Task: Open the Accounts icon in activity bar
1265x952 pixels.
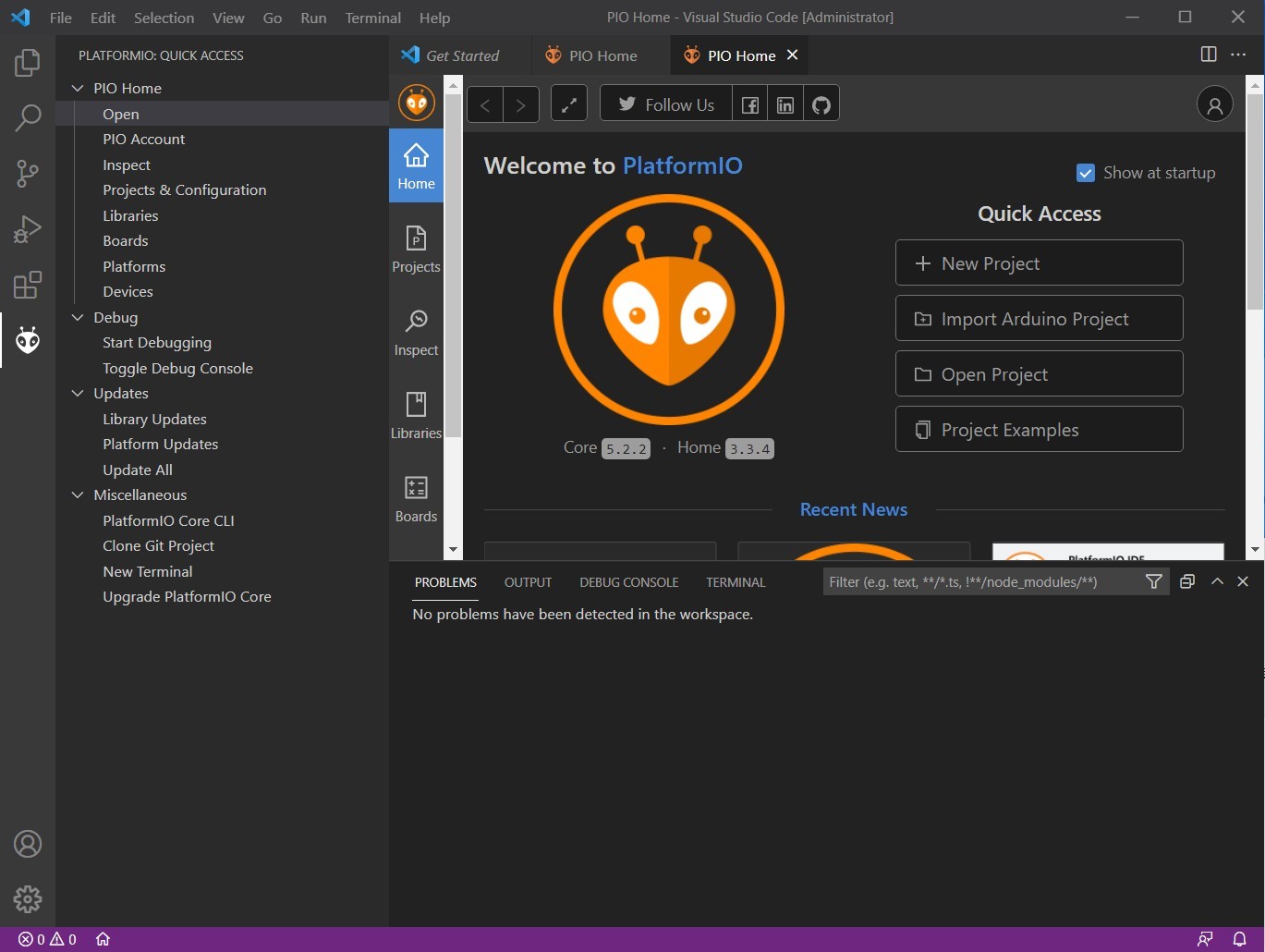Action: coord(28,844)
